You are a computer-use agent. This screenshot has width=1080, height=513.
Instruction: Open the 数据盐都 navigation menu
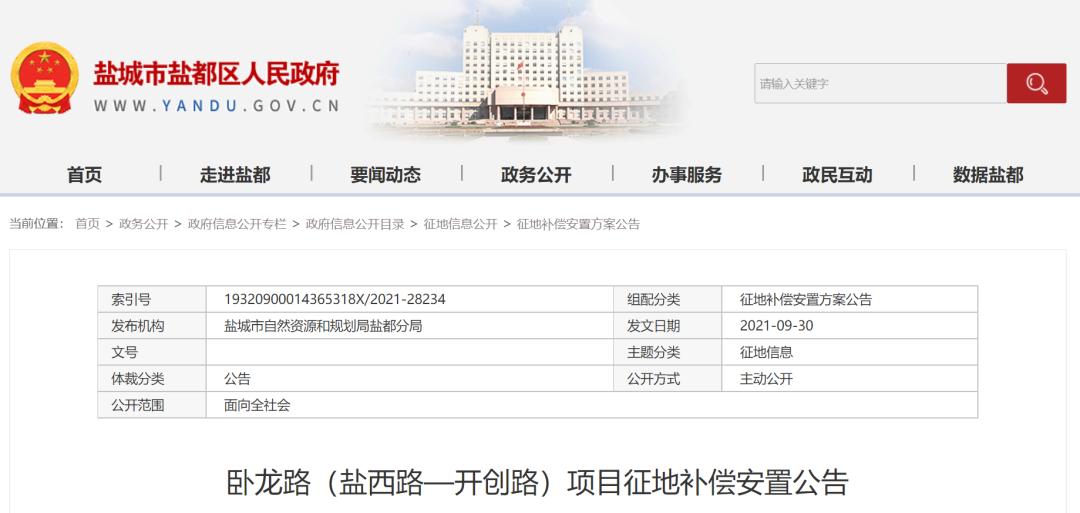tap(988, 175)
